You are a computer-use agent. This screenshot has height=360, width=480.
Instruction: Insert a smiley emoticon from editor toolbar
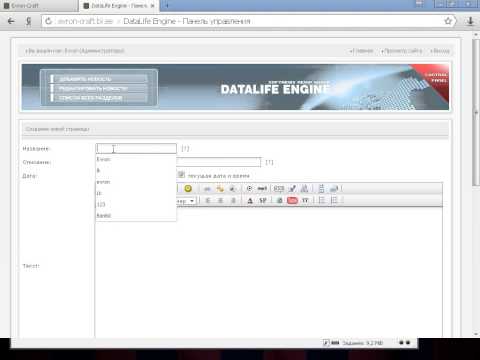[188, 189]
